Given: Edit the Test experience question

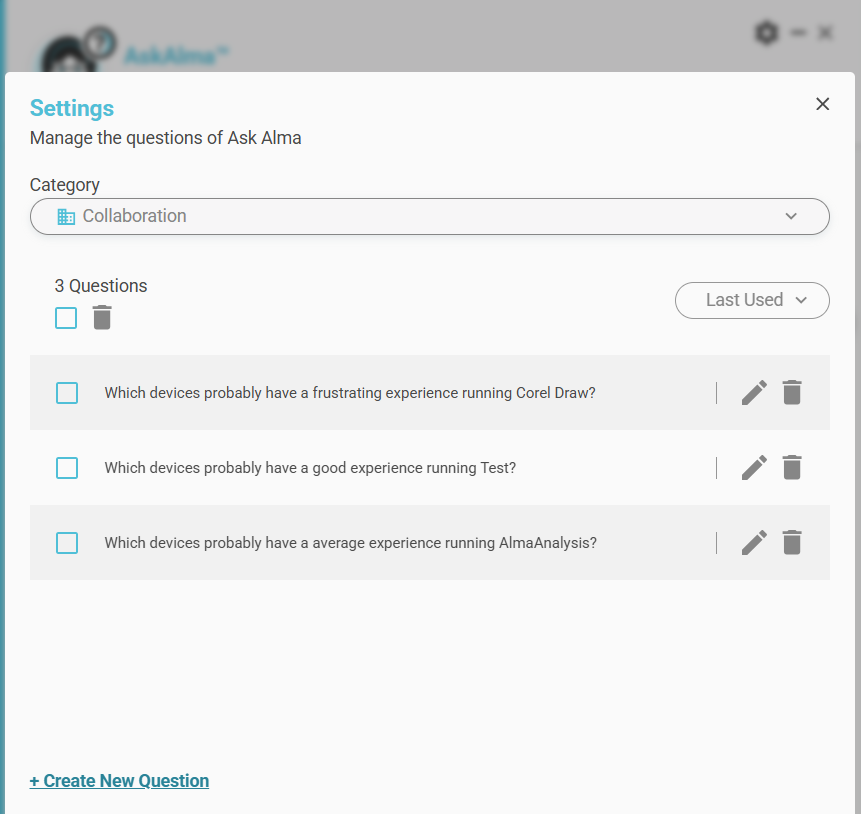Looking at the screenshot, I should 754,468.
